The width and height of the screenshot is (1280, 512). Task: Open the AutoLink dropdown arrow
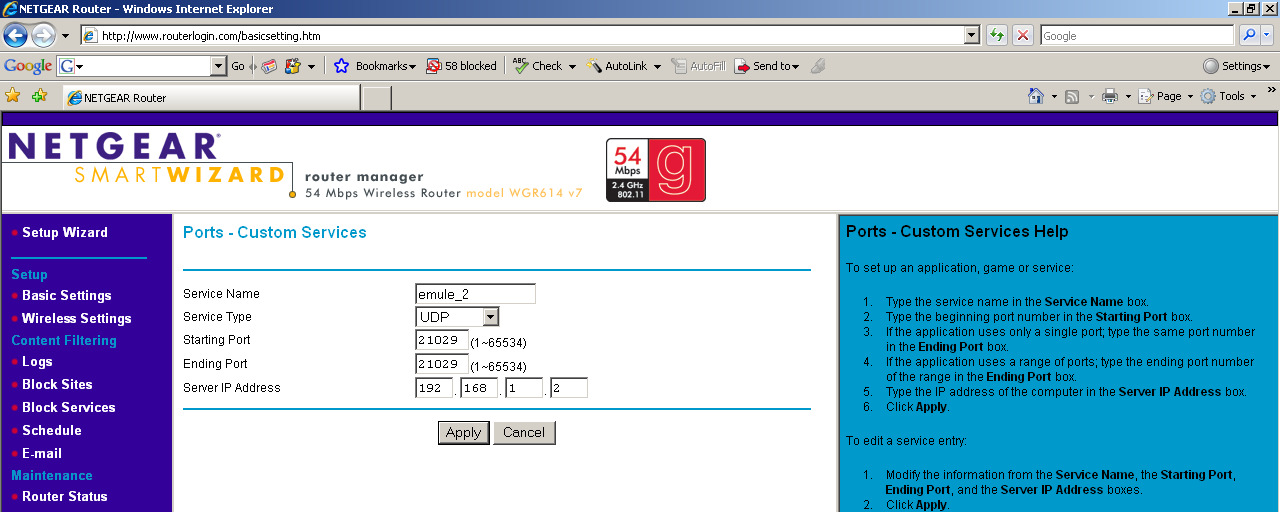click(657, 66)
